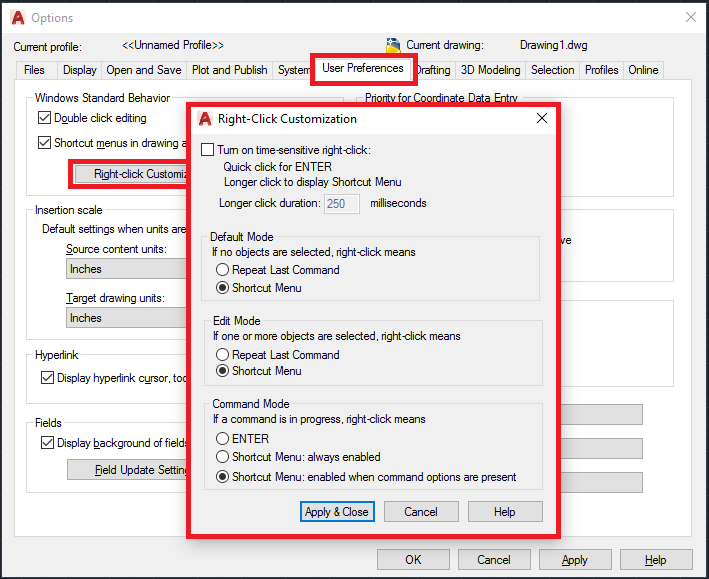Switch to the Drafting tab
The width and height of the screenshot is (709, 579).
pyautogui.click(x=433, y=70)
